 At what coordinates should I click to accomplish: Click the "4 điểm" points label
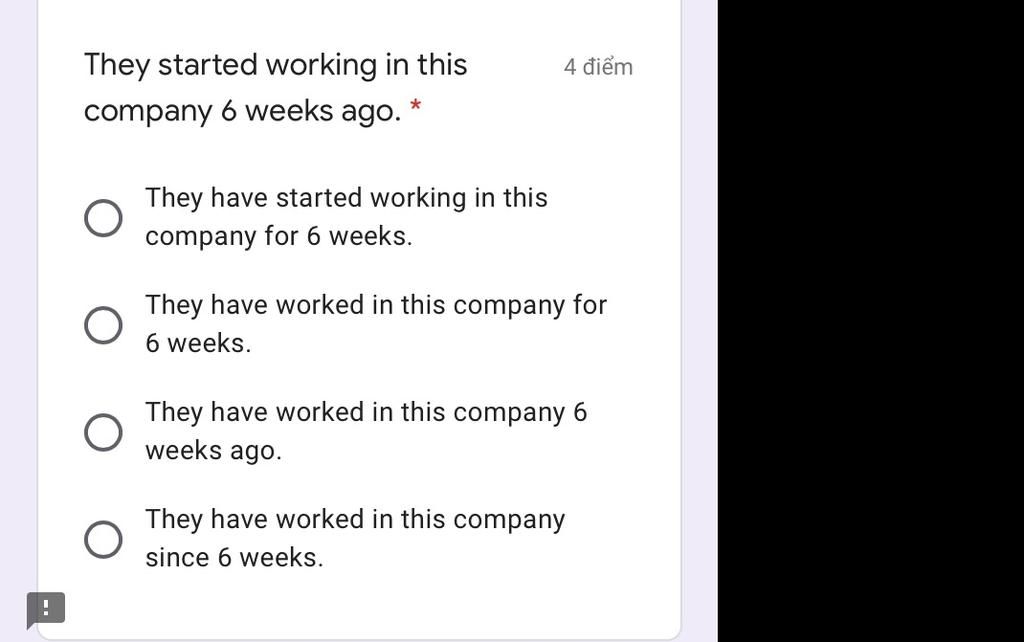click(x=598, y=67)
